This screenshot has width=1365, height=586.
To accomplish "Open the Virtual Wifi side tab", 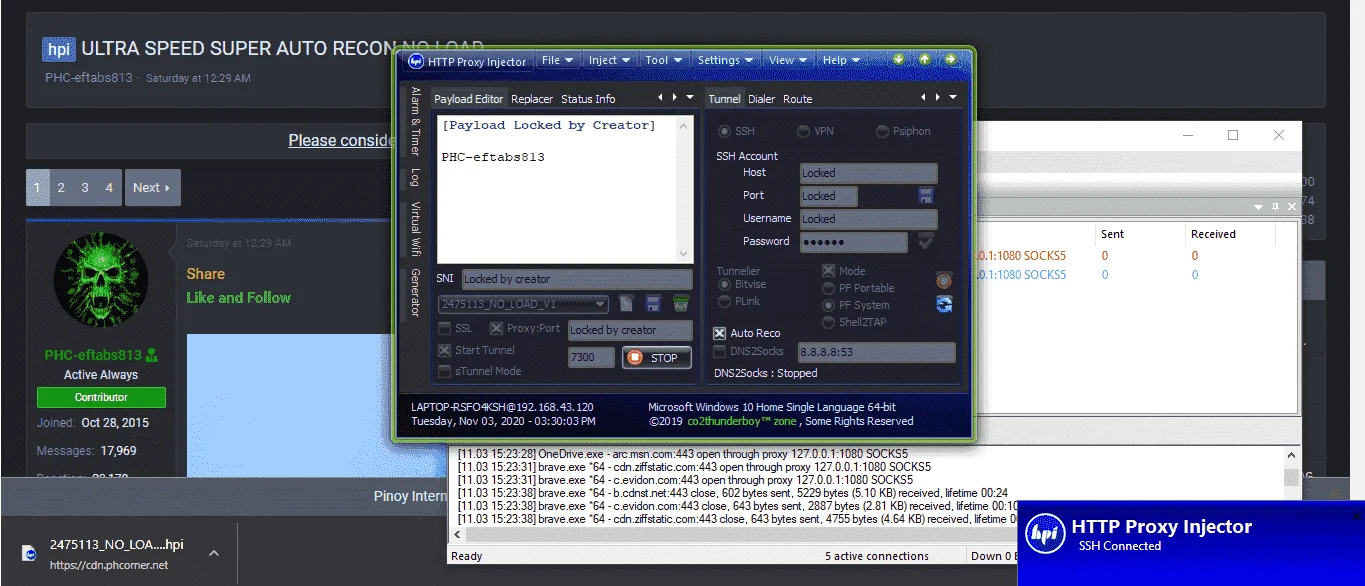I will click(416, 229).
